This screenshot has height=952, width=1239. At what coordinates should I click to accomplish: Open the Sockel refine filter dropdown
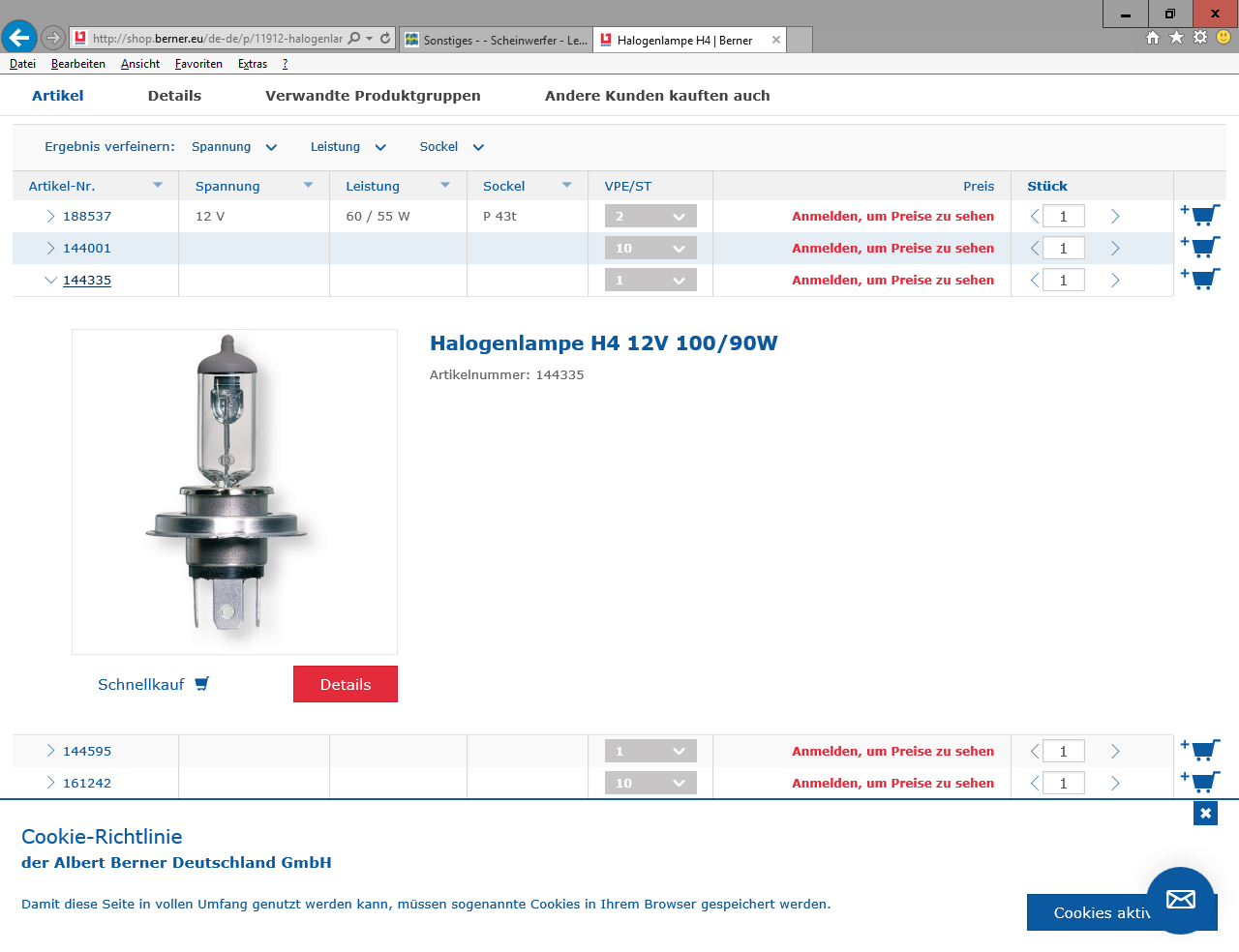(x=451, y=147)
